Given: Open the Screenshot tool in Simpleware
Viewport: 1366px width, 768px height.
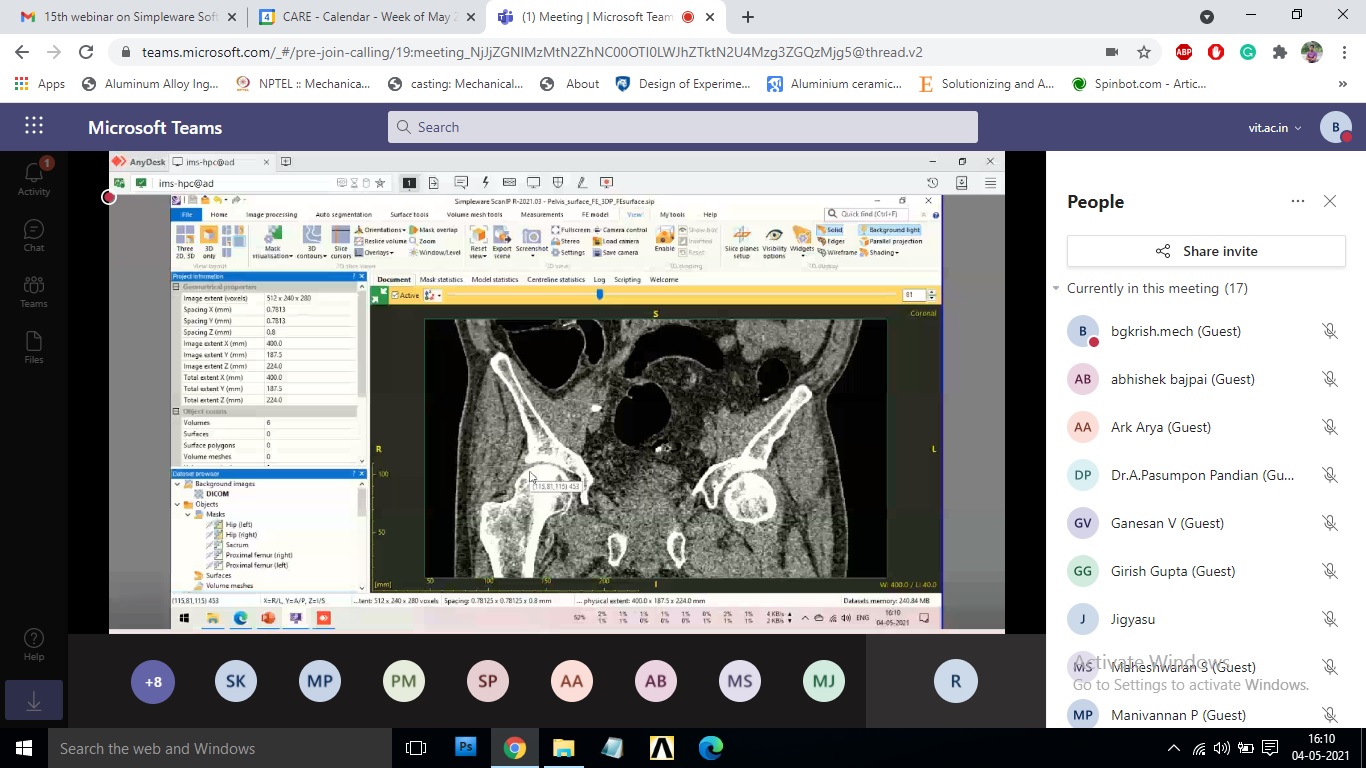Looking at the screenshot, I should tap(531, 237).
